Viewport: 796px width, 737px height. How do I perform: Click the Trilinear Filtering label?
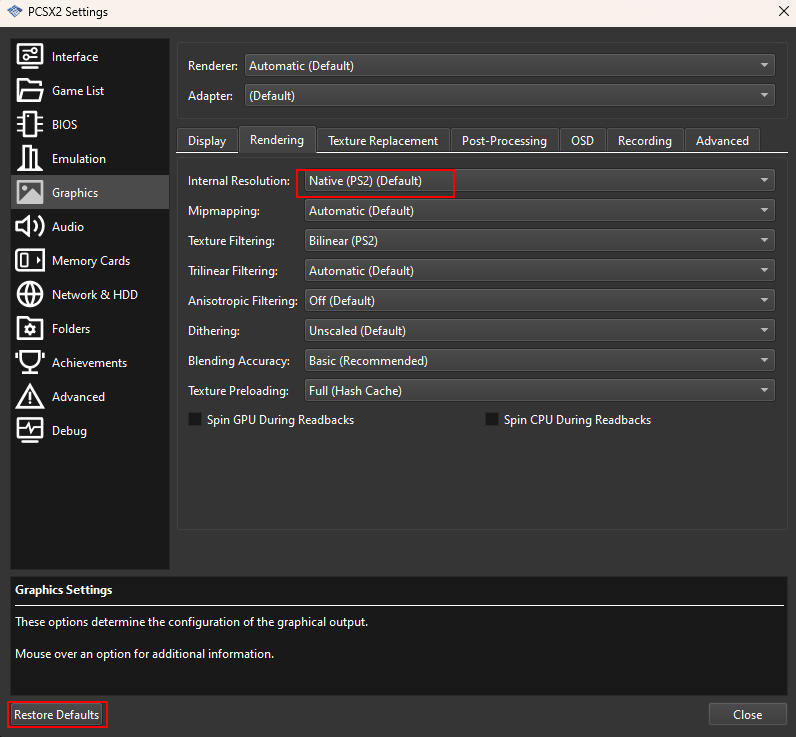point(233,271)
